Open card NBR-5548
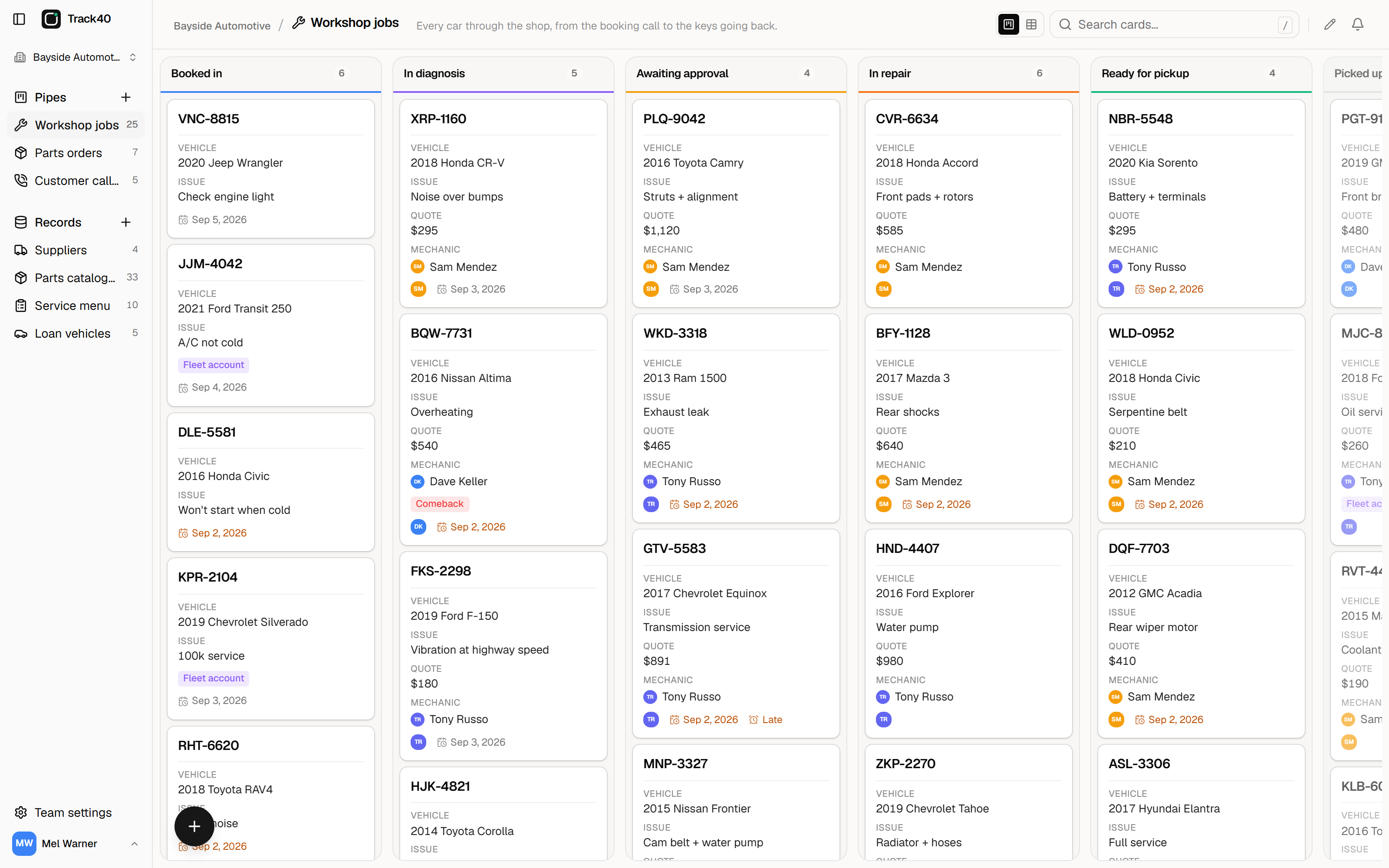 [1201, 204]
